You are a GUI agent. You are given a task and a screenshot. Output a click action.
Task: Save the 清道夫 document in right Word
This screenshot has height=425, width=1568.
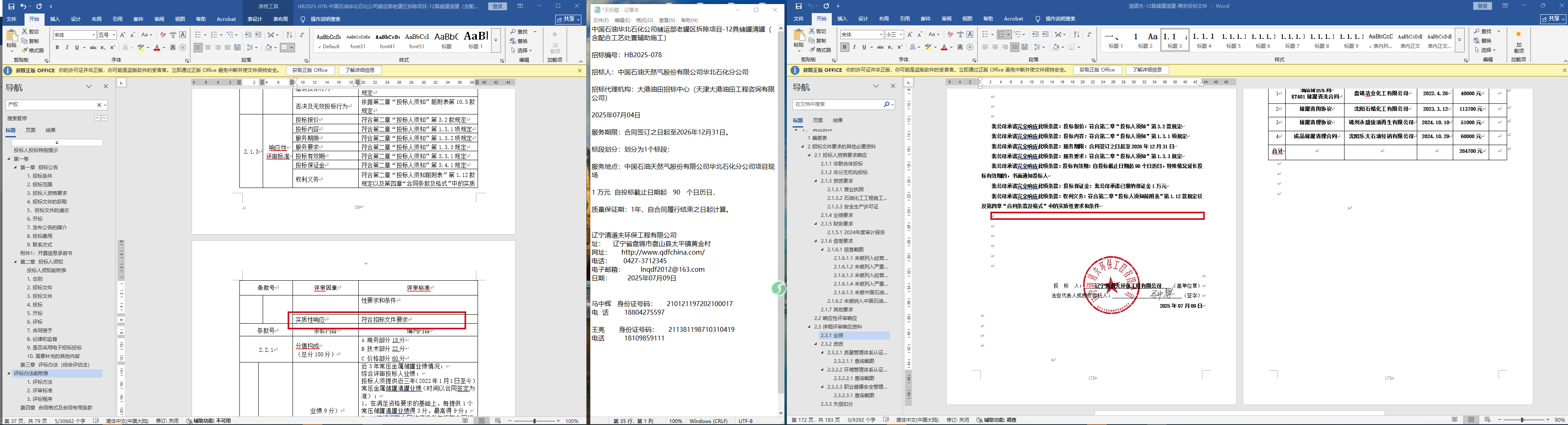point(799,6)
